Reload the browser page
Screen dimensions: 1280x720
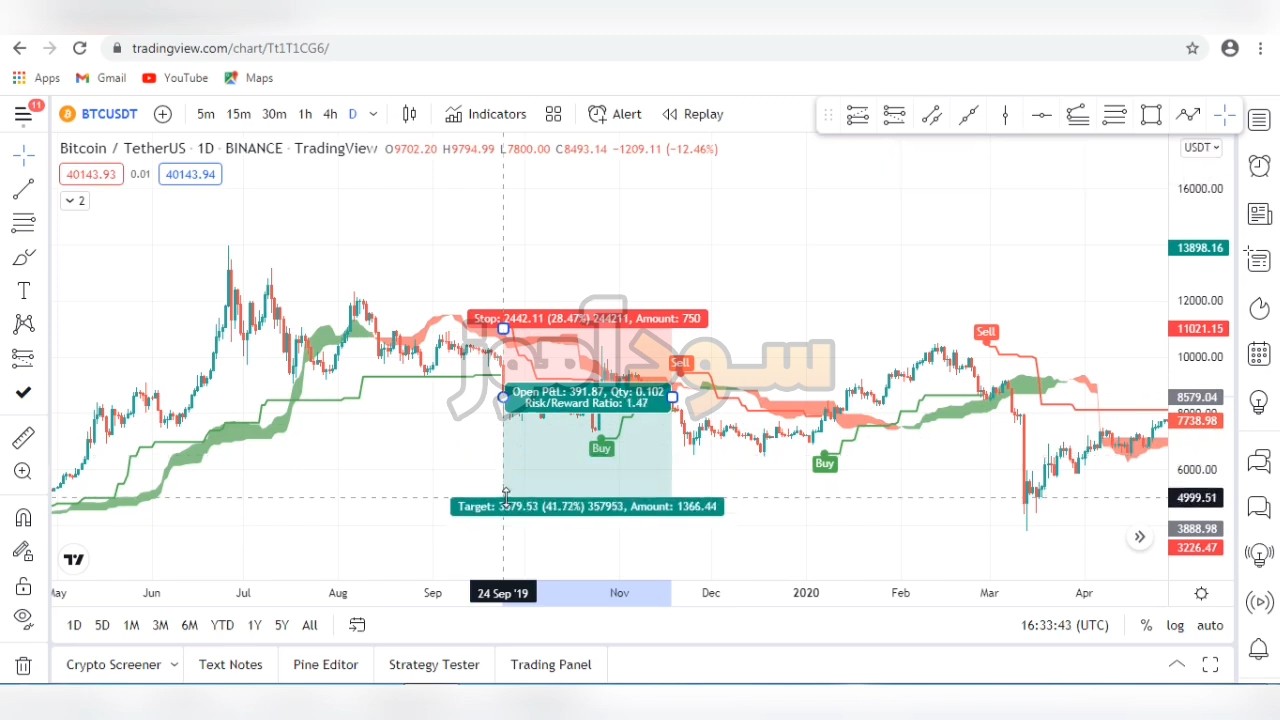pos(80,48)
